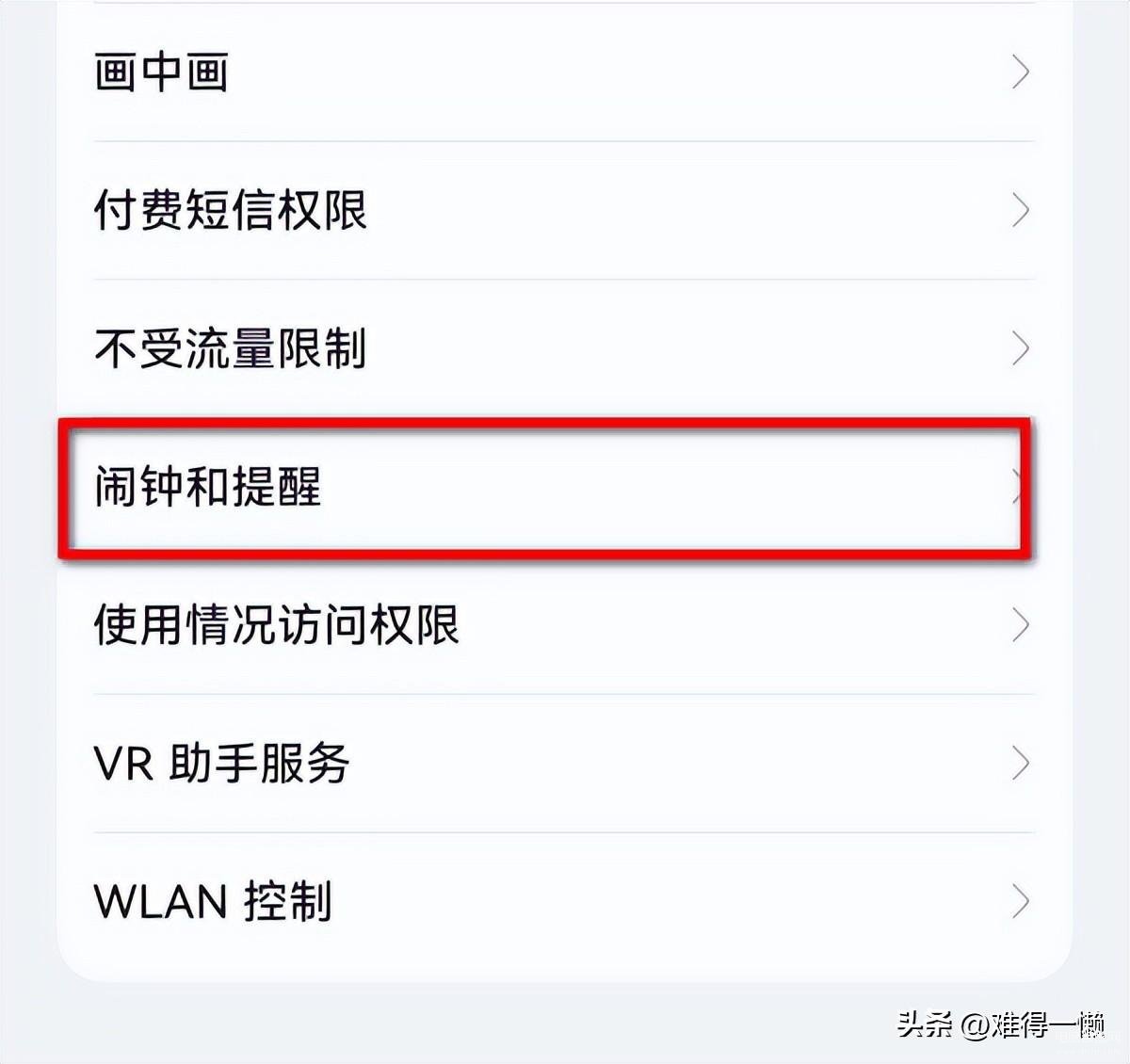Click the VR 助手服务 text label
This screenshot has height=1064, width=1130.
coord(222,764)
